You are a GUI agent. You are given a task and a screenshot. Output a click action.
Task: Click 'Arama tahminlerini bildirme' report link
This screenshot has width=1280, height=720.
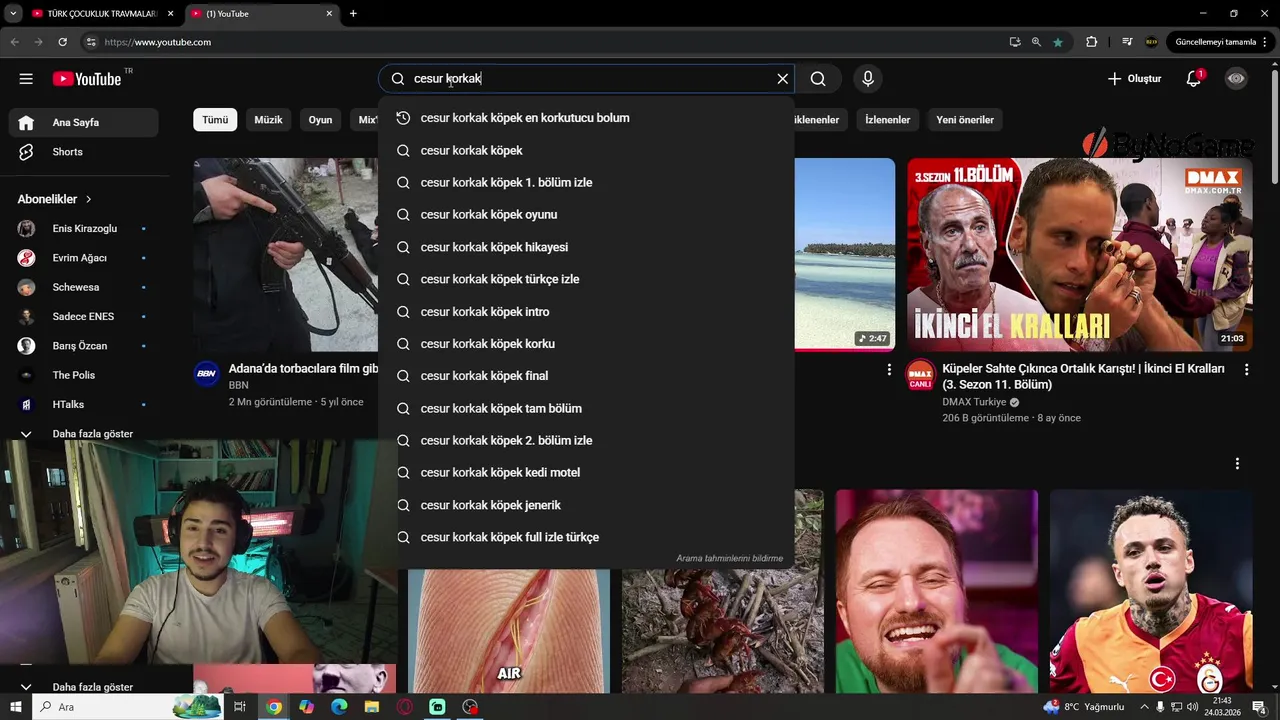[x=729, y=559]
